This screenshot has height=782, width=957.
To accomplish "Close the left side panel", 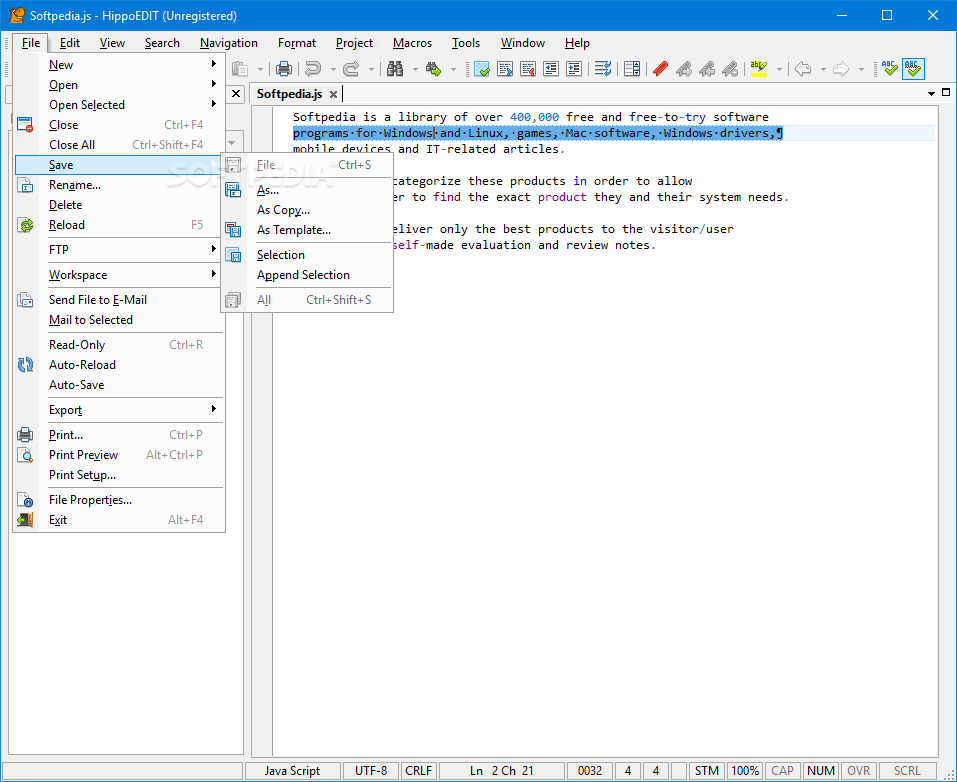I will click(x=236, y=94).
